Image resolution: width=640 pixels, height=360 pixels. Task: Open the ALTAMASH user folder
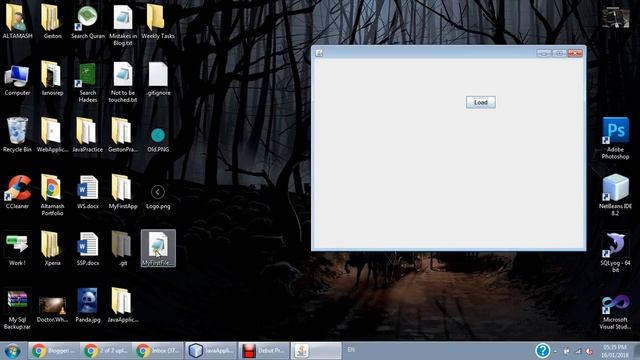pyautogui.click(x=17, y=22)
